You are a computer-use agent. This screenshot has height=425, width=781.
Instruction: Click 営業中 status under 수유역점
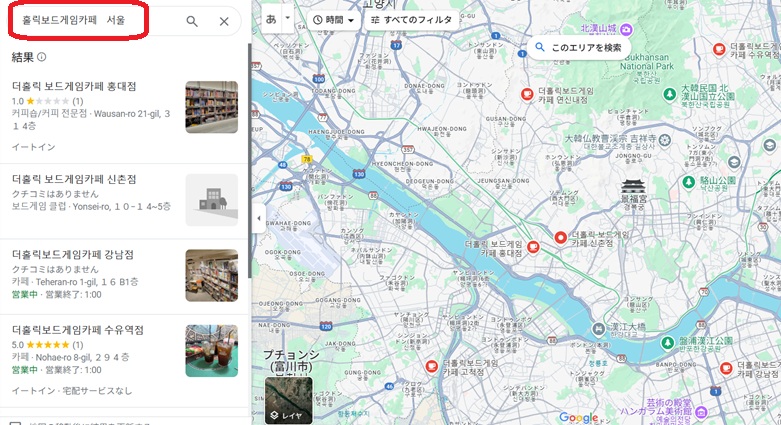25,370
